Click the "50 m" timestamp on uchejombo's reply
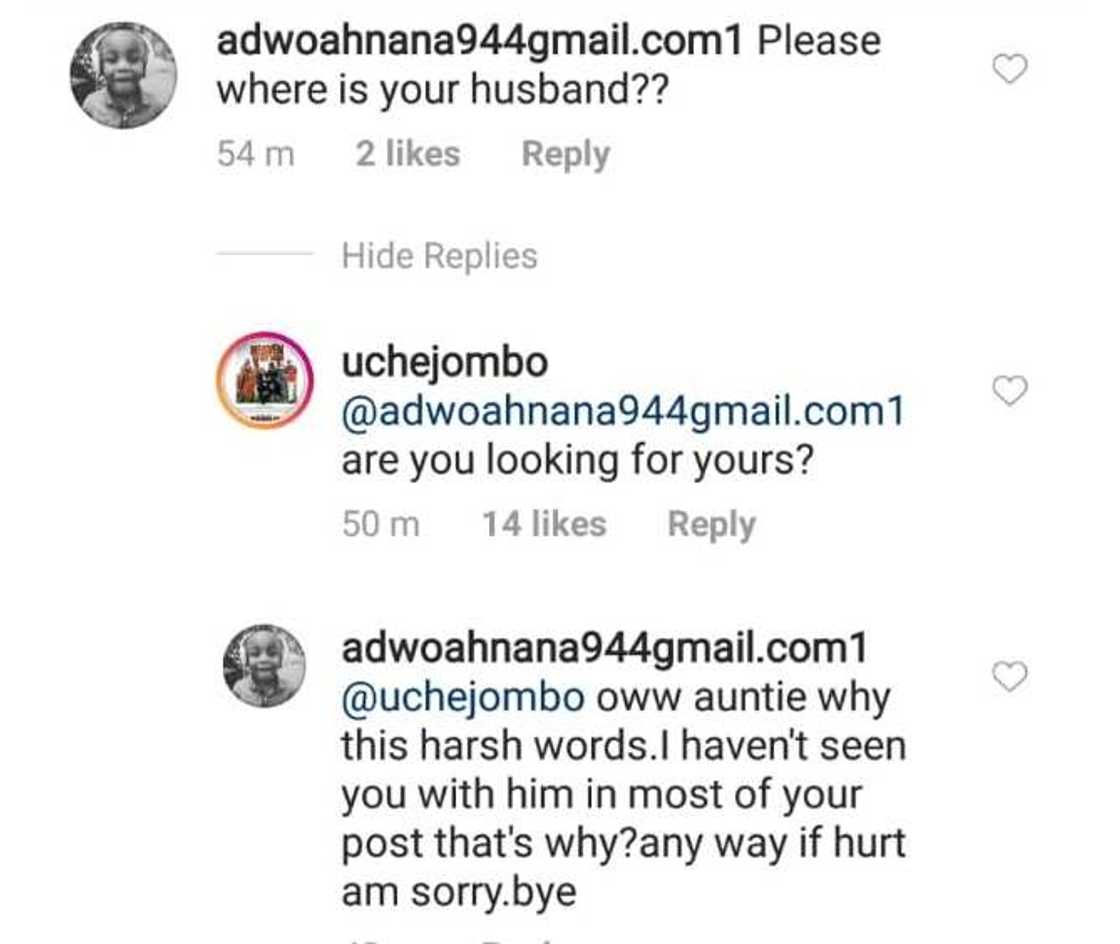The height and width of the screenshot is (944, 1120). [381, 524]
